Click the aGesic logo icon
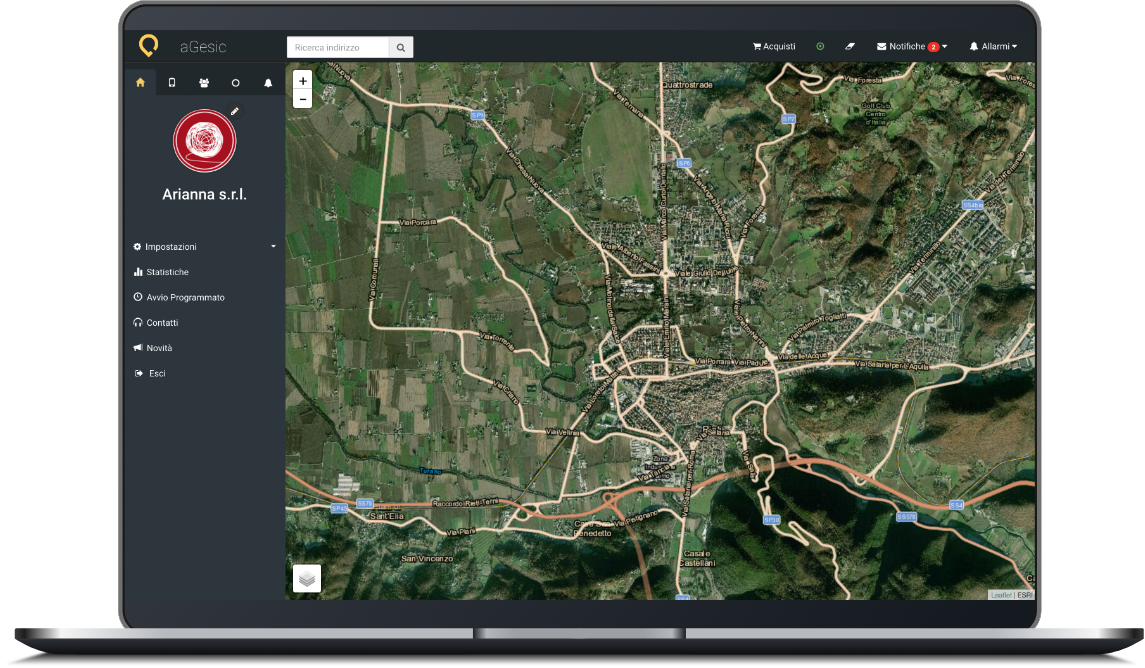 (148, 46)
